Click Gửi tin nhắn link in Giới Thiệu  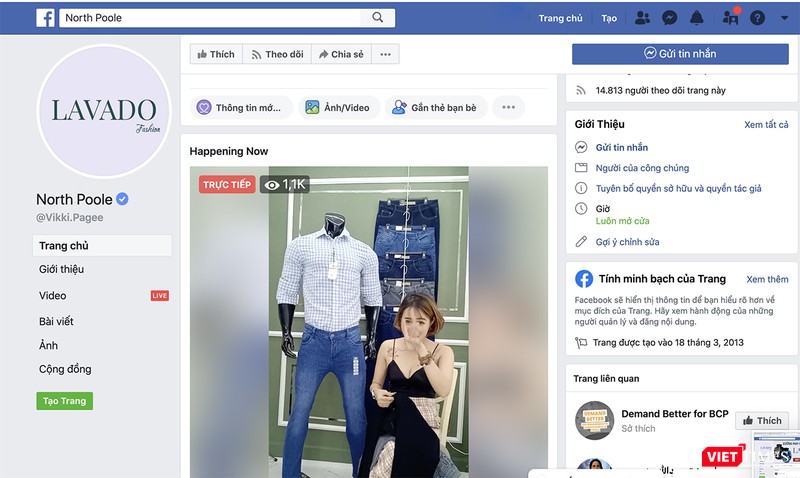click(621, 147)
